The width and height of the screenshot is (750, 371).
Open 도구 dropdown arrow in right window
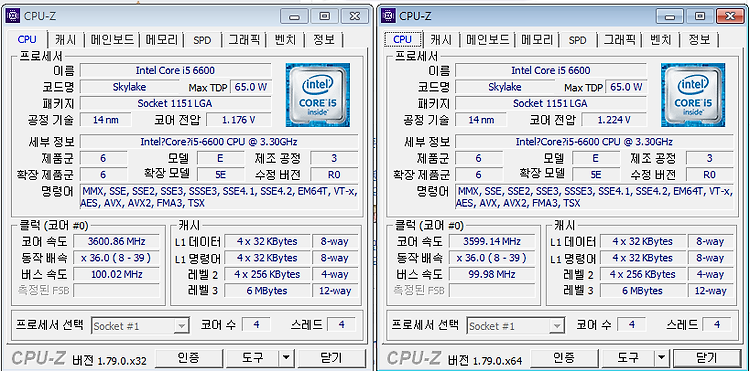661,357
